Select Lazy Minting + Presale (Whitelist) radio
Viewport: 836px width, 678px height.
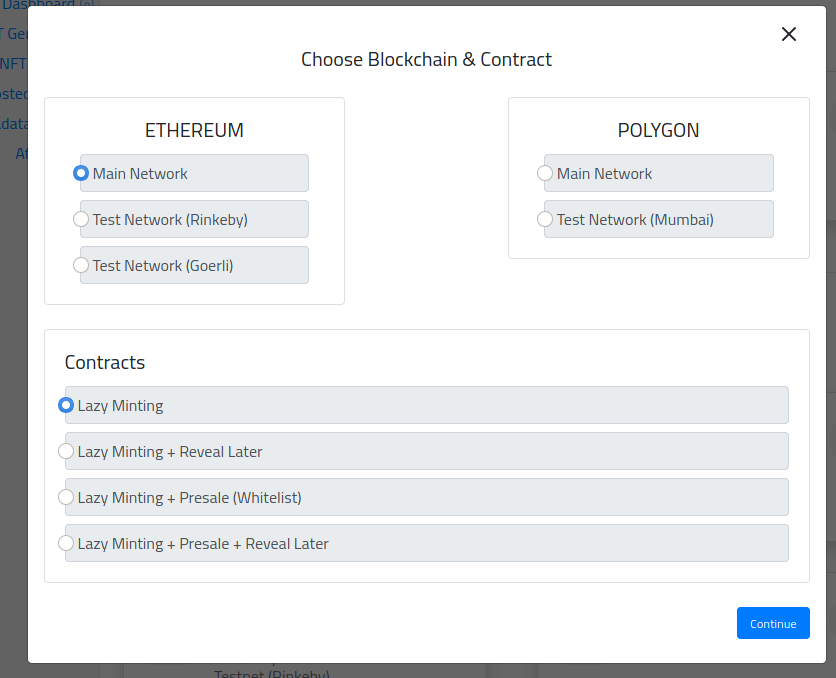[x=66, y=497]
